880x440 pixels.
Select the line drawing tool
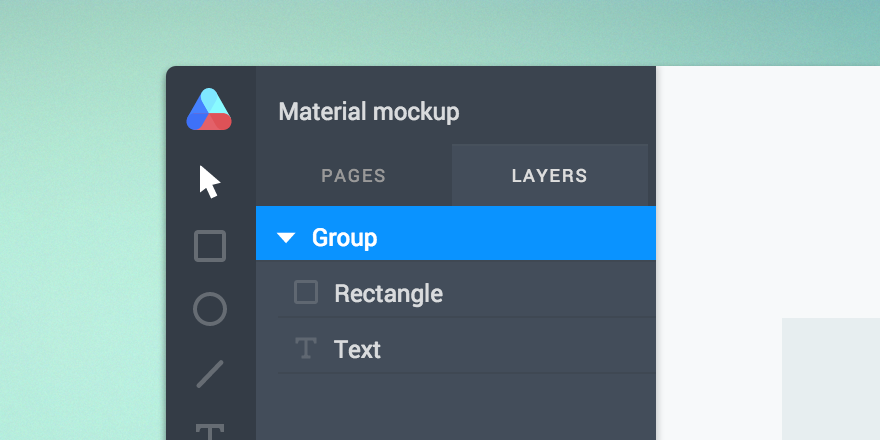pyautogui.click(x=210, y=374)
